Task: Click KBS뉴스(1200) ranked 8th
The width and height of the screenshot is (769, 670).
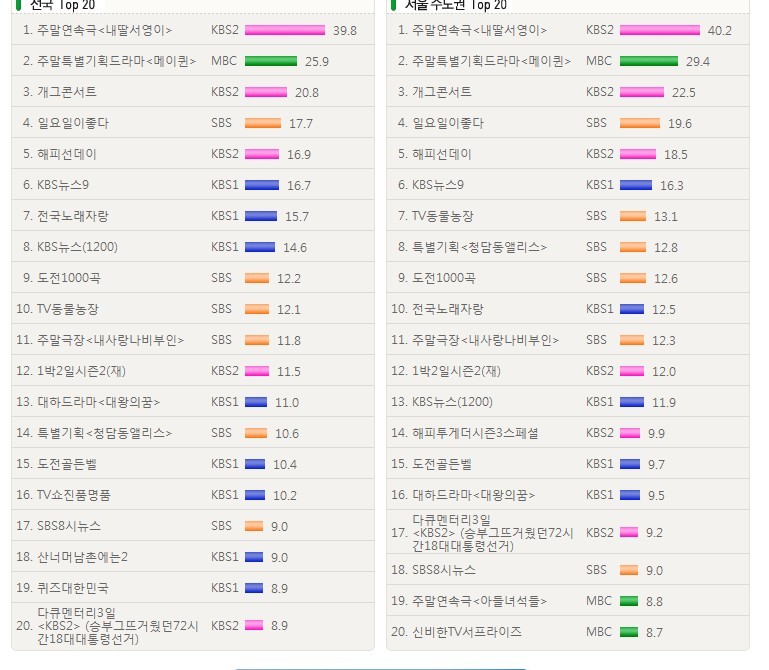Action: point(77,247)
